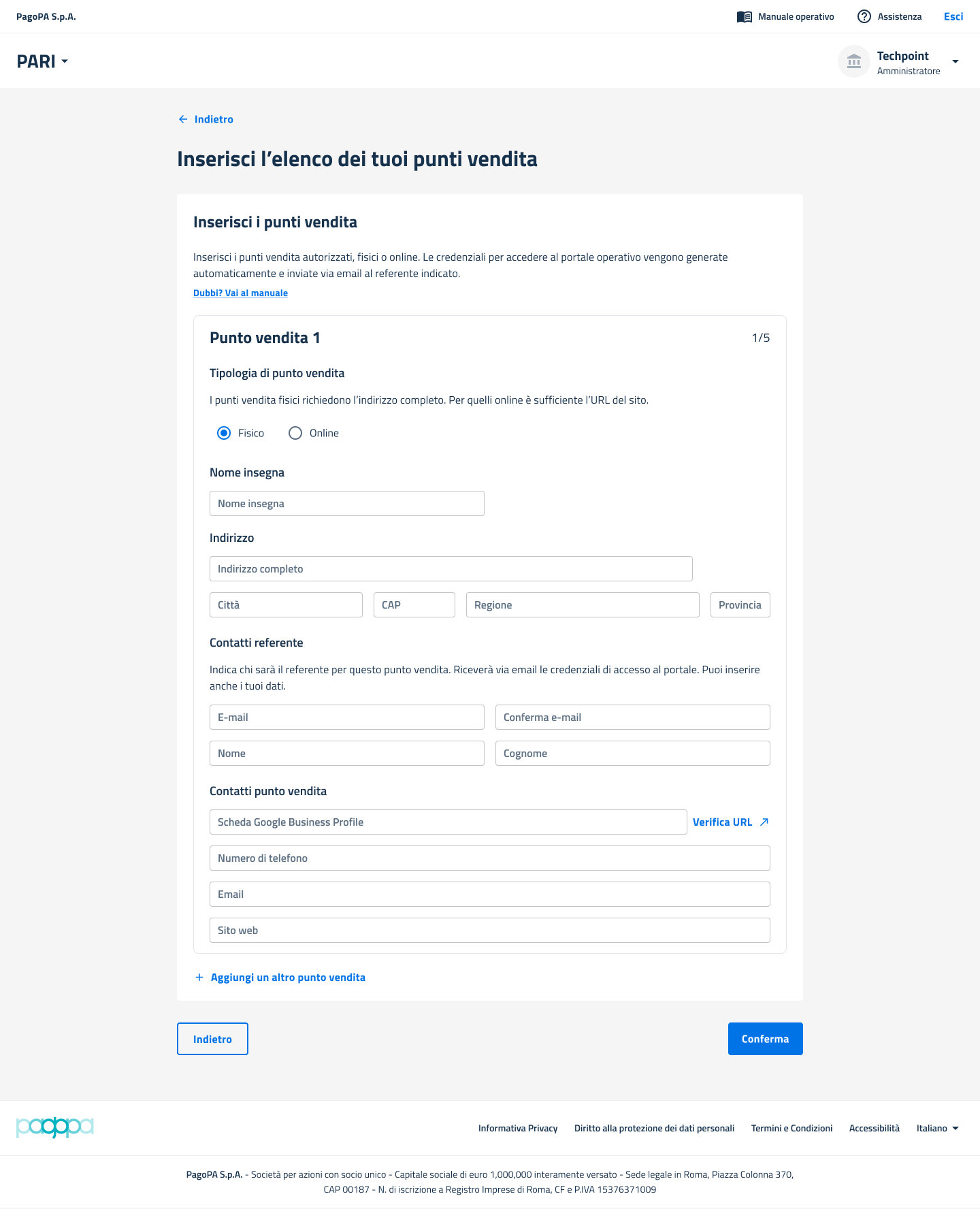The image size is (980, 1209).
Task: Click Esci to log out
Action: (x=953, y=17)
